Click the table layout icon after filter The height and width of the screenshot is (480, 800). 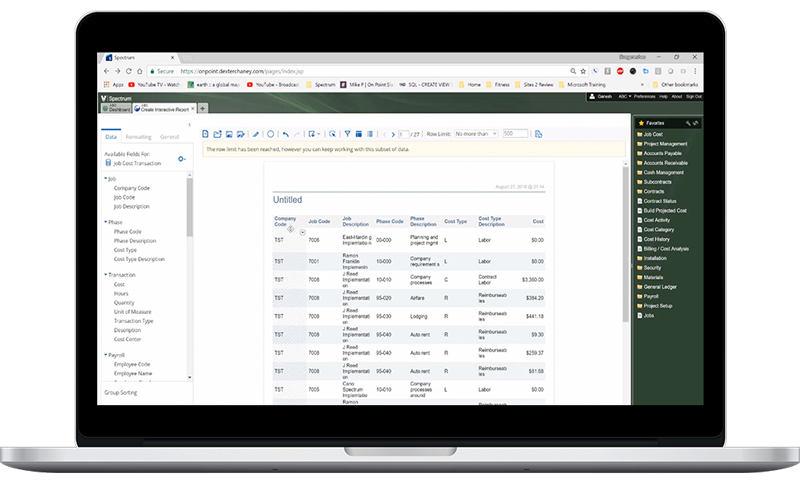359,134
